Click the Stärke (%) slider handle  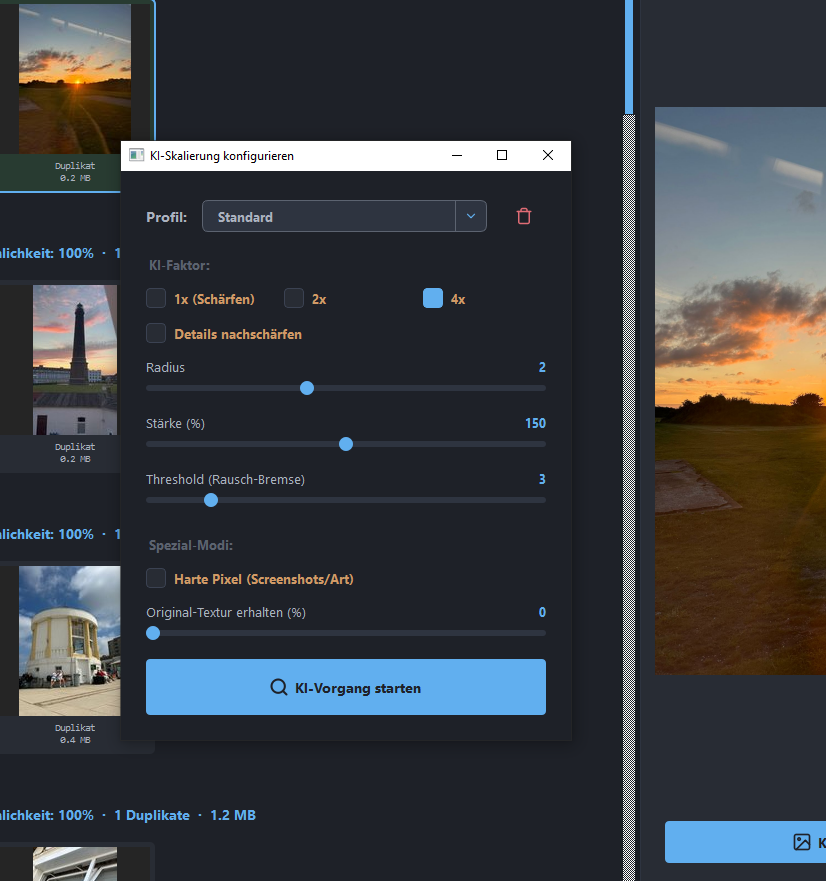346,444
